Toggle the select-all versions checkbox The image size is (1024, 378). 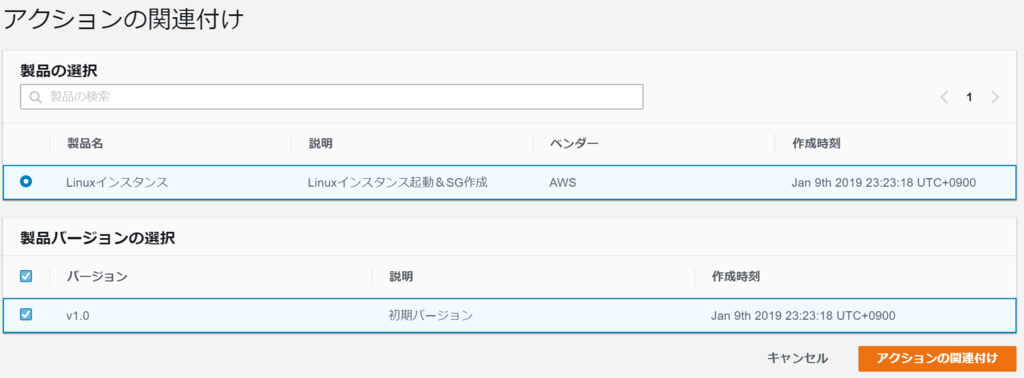click(x=26, y=276)
